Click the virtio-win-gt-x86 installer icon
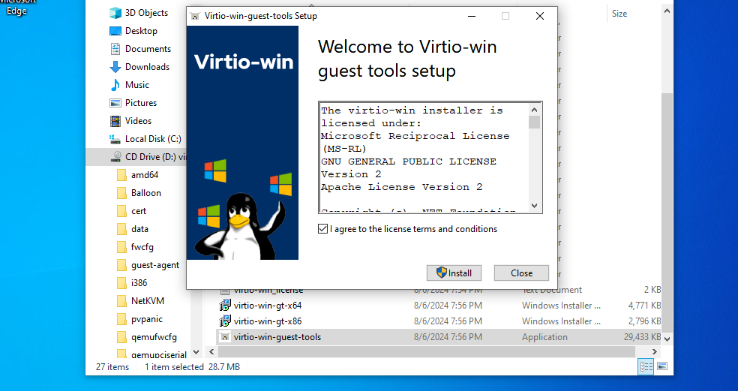Image resolution: width=738 pixels, height=391 pixels. tap(225, 321)
